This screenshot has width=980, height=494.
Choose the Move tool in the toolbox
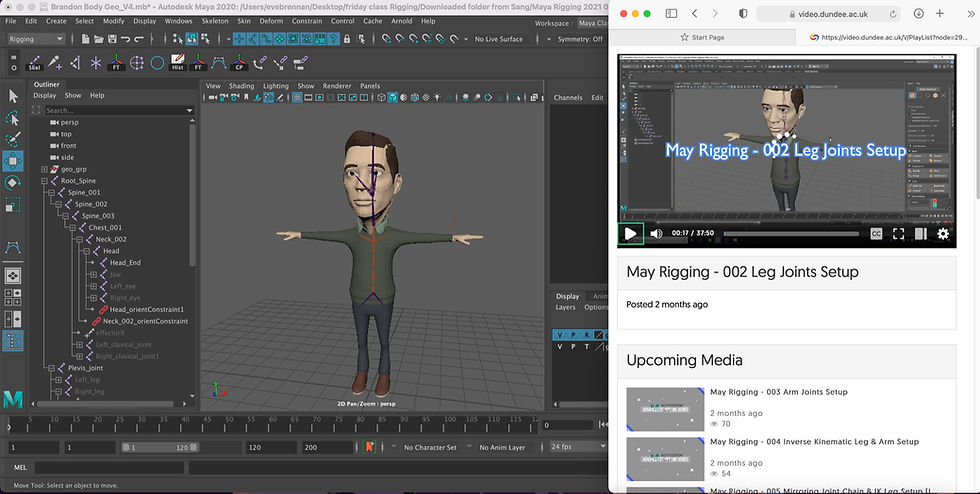click(13, 161)
